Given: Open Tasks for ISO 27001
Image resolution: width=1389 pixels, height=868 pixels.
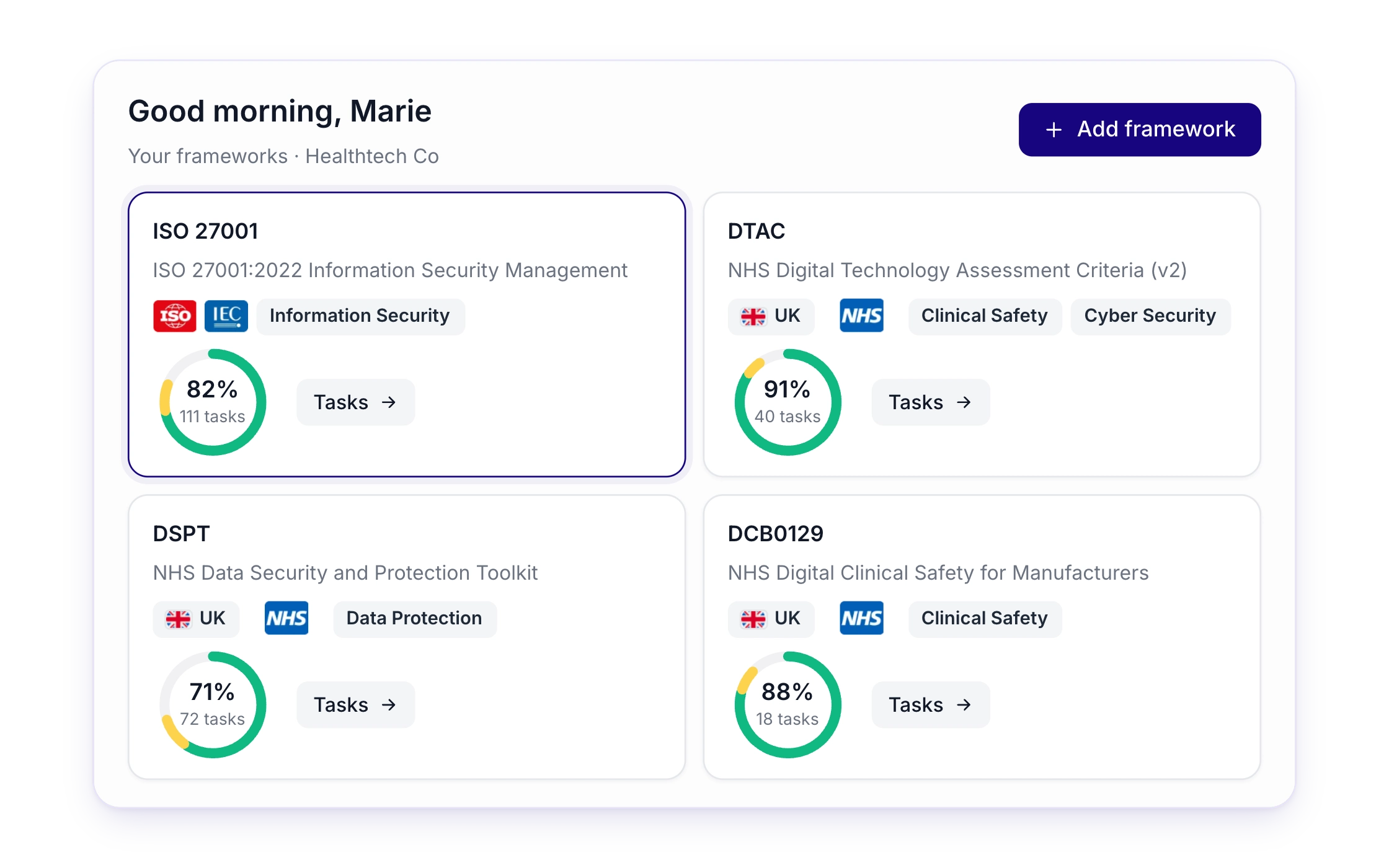Looking at the screenshot, I should tap(355, 402).
